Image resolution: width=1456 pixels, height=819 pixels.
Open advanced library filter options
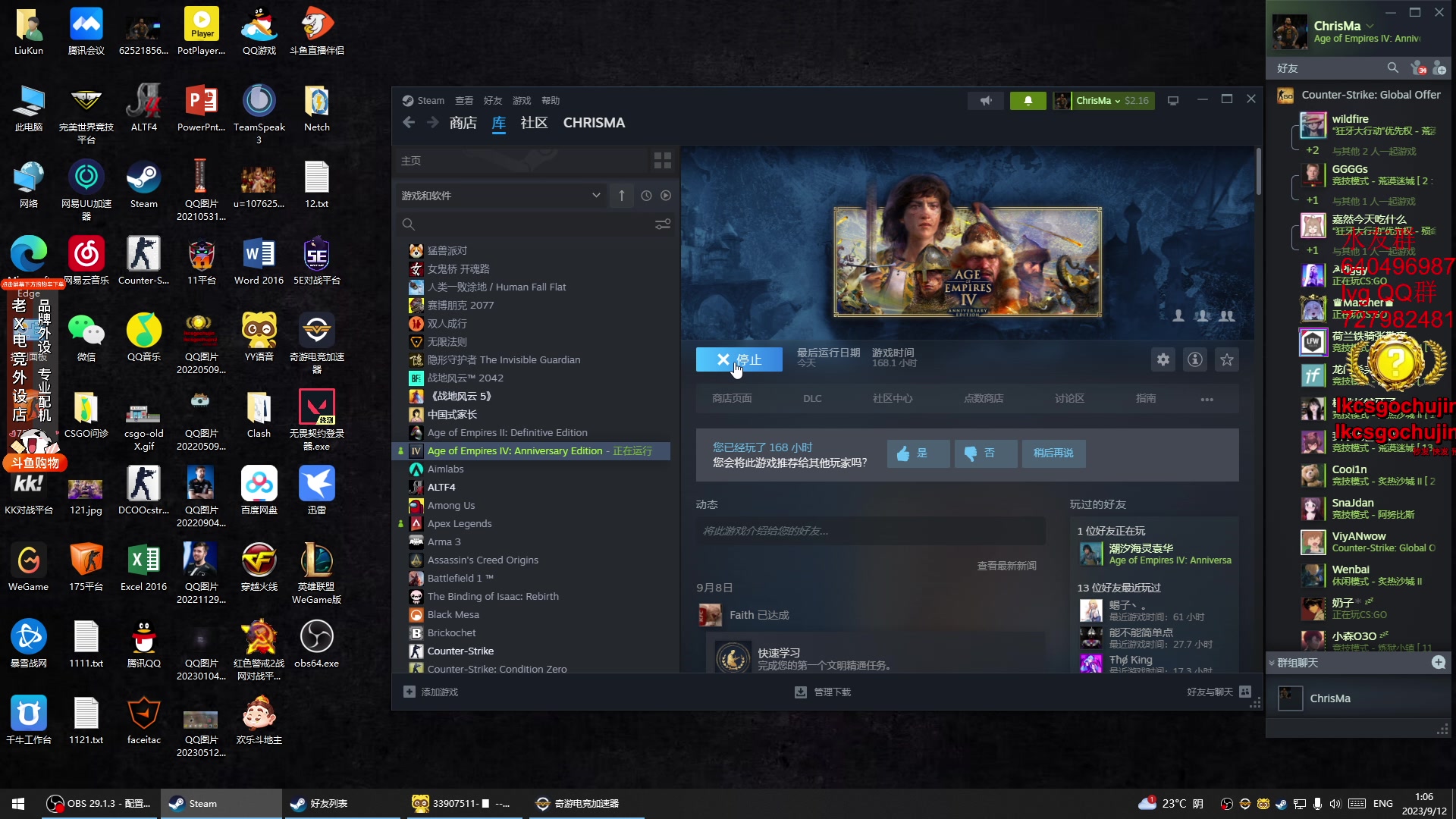pos(663,224)
